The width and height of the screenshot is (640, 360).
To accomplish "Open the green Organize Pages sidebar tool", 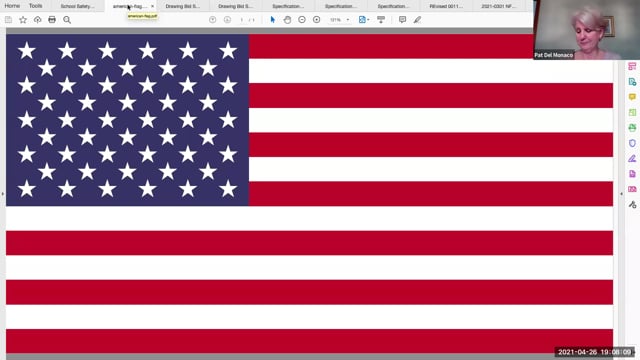I will coord(632,112).
